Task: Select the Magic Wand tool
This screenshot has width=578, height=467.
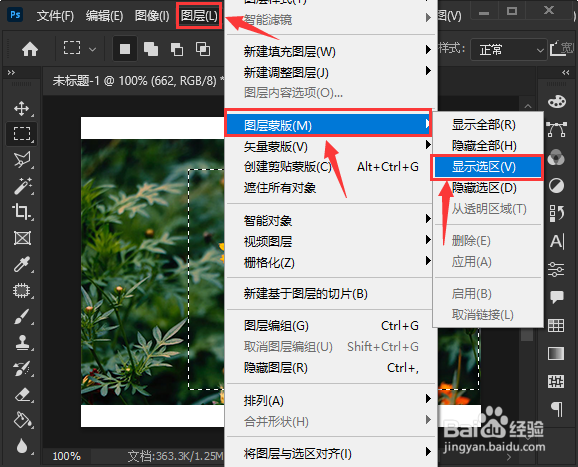Action: click(x=22, y=186)
